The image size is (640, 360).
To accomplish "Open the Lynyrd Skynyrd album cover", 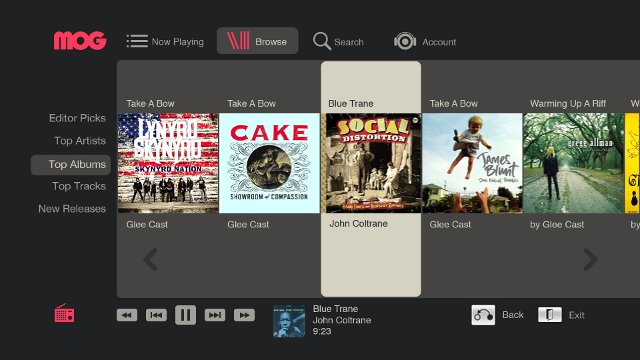I will click(168, 163).
